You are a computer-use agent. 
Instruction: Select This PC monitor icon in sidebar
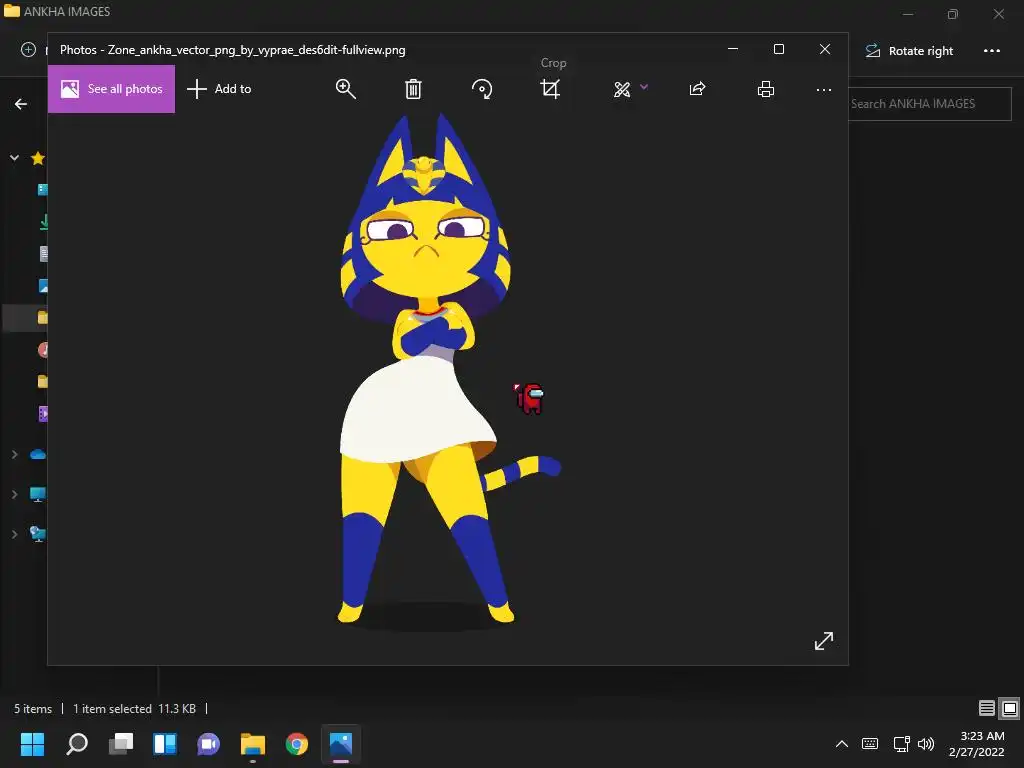[38, 494]
